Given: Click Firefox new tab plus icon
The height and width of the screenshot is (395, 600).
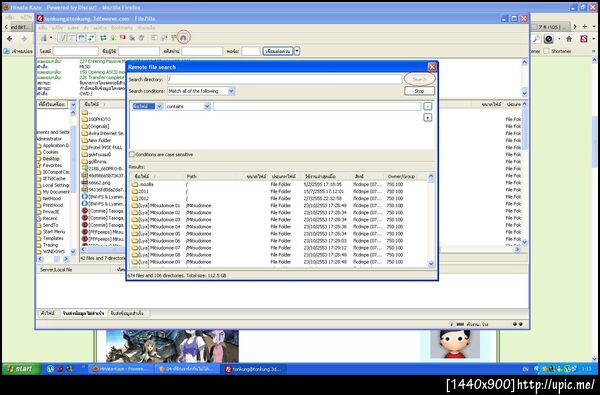Looking at the screenshot, I should pyautogui.click(x=585, y=26).
